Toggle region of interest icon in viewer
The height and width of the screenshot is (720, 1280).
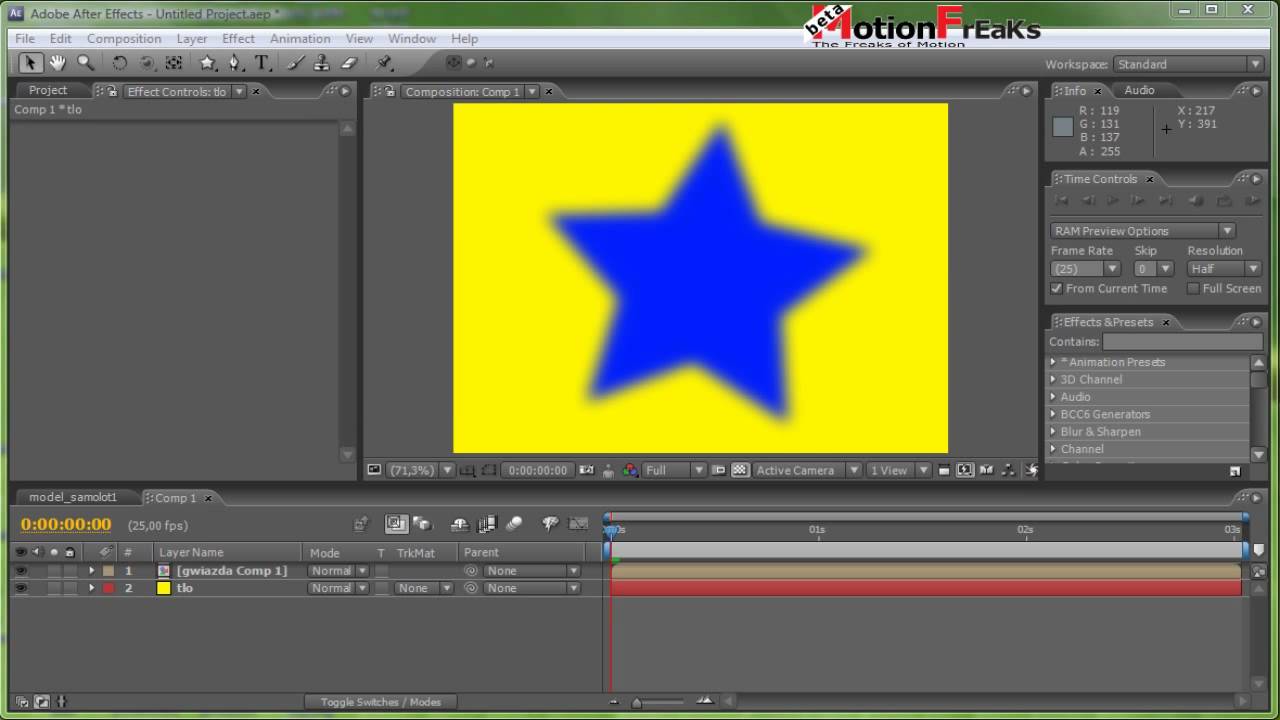tap(718, 470)
